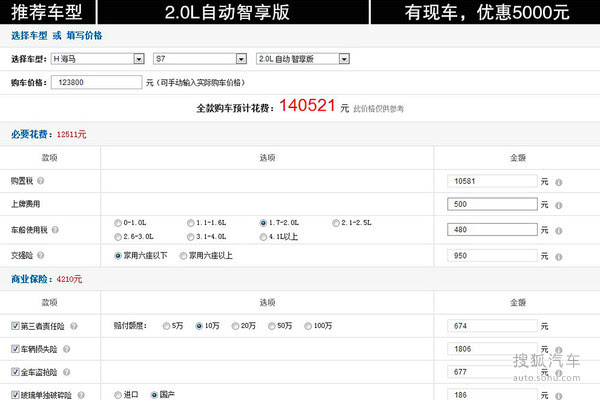600x400 pixels.
Task: Click the info icon after 上牌费用 amount
Action: point(558,205)
